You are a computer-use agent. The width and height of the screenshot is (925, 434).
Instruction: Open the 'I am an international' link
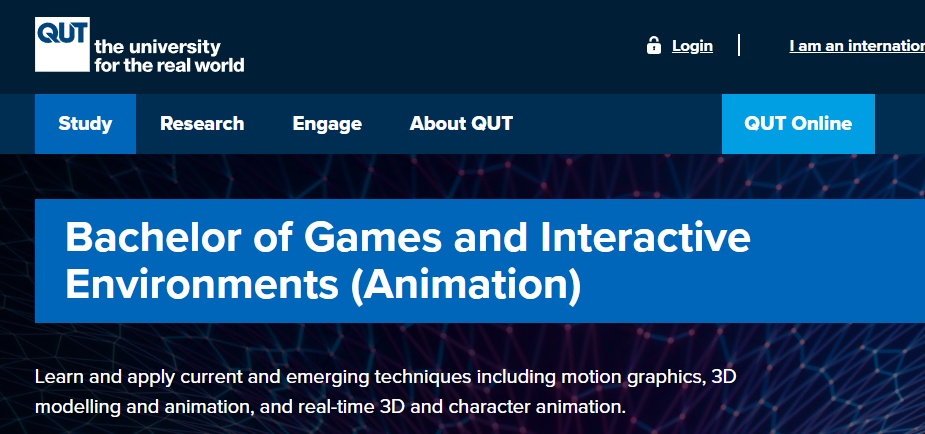tap(856, 46)
